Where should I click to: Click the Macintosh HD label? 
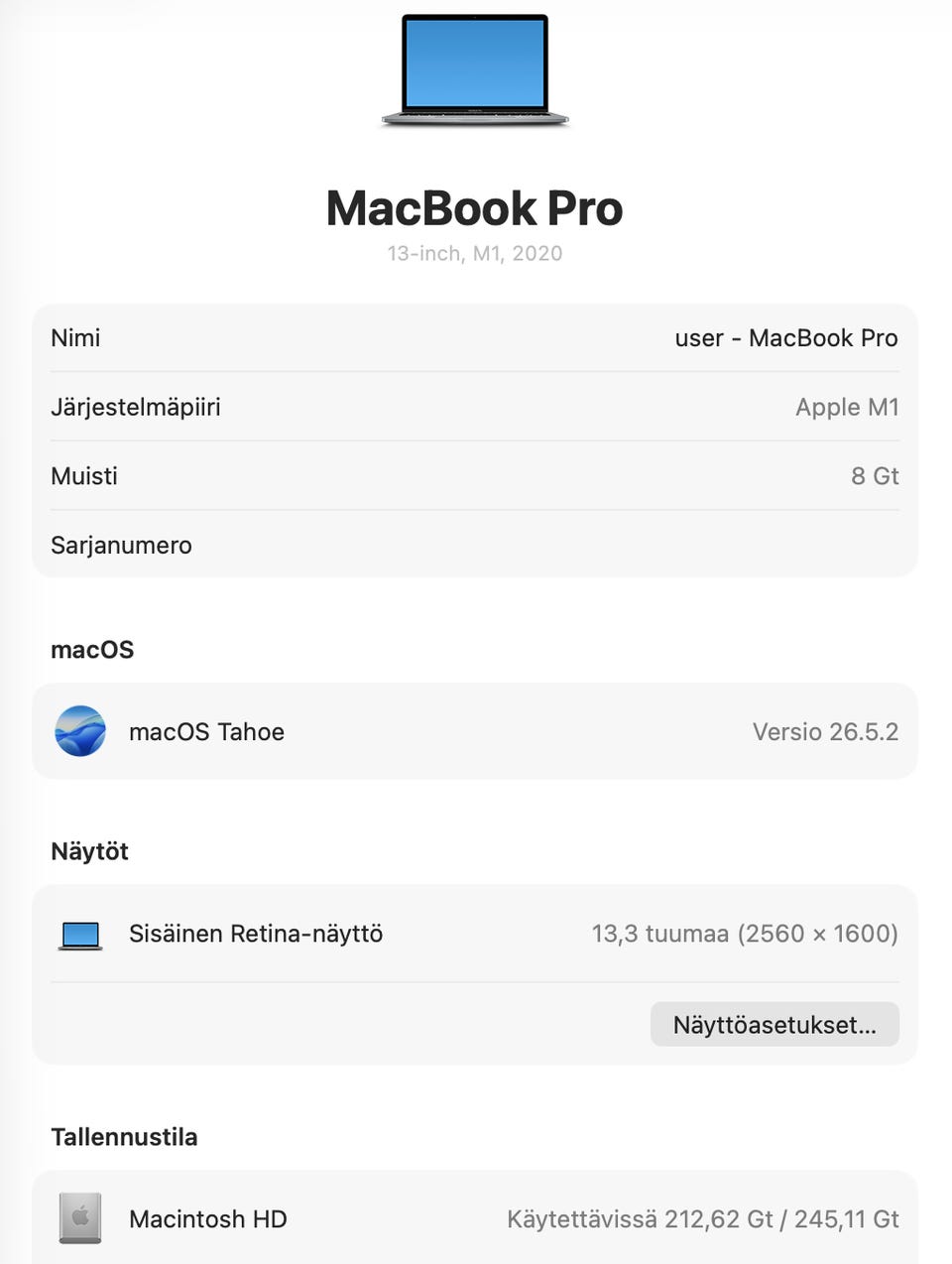point(208,1218)
